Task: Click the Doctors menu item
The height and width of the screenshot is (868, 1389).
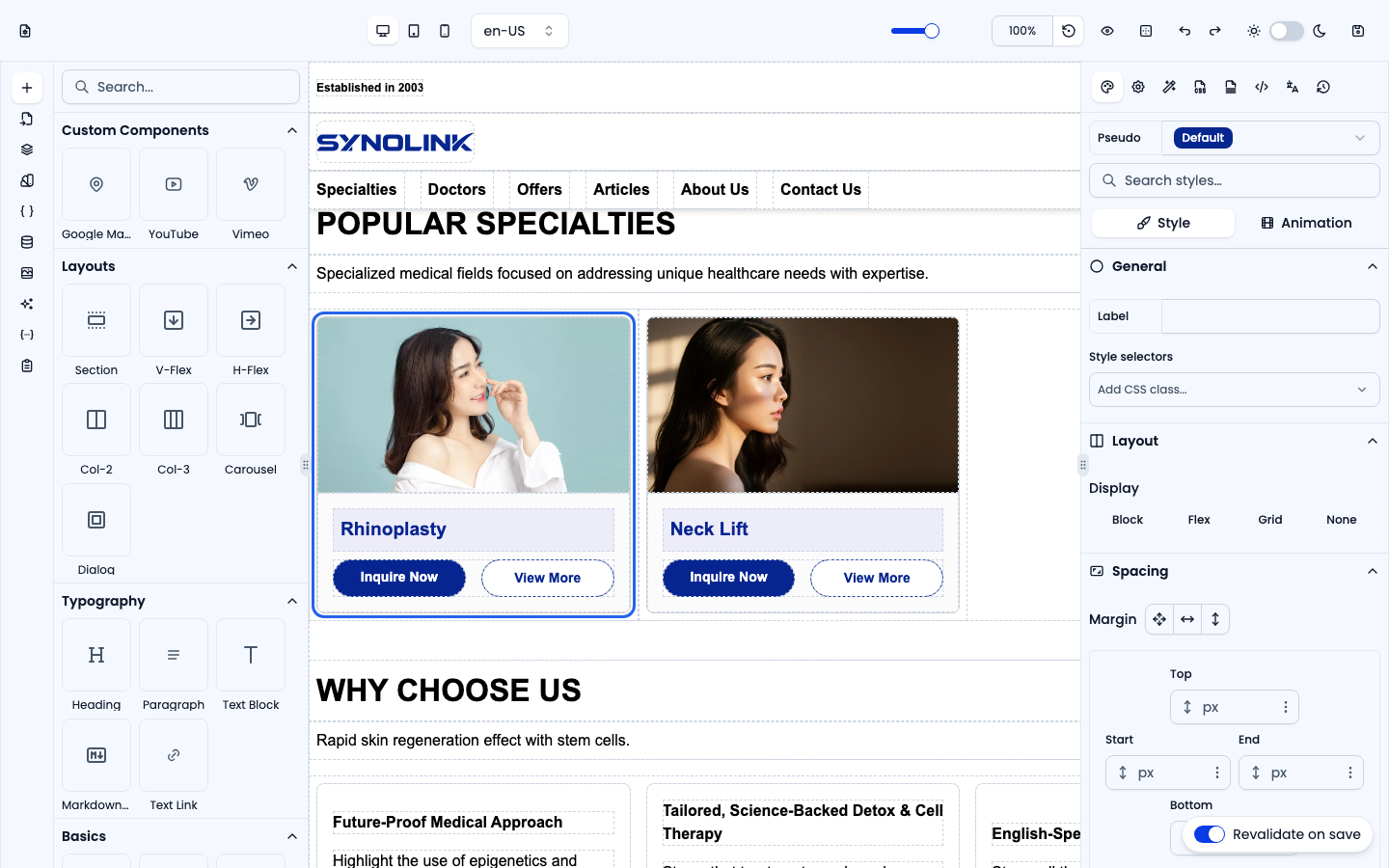Action: (x=457, y=190)
